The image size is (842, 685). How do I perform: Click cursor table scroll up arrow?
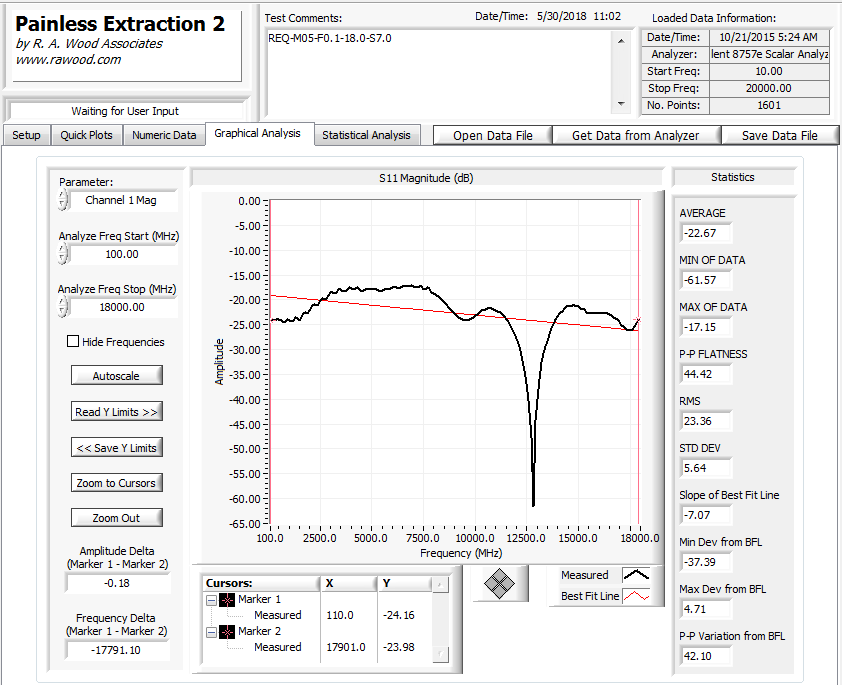(440, 584)
